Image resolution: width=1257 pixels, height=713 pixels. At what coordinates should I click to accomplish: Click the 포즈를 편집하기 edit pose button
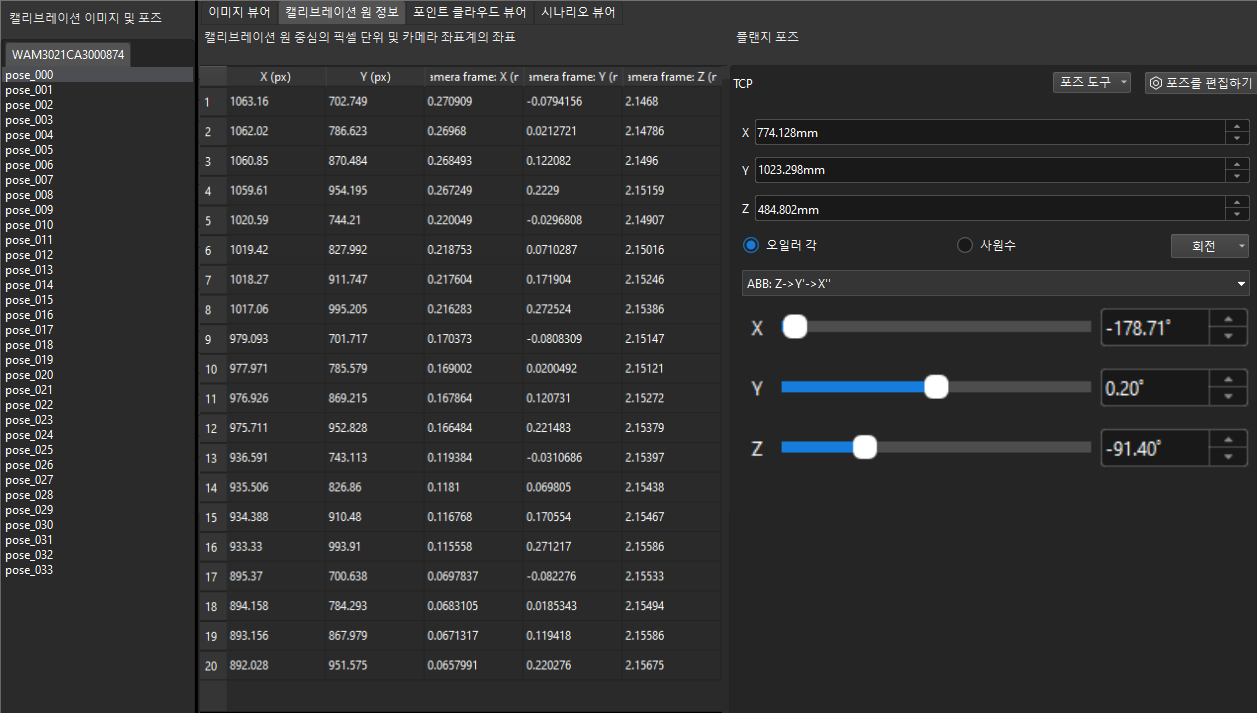pos(1199,83)
